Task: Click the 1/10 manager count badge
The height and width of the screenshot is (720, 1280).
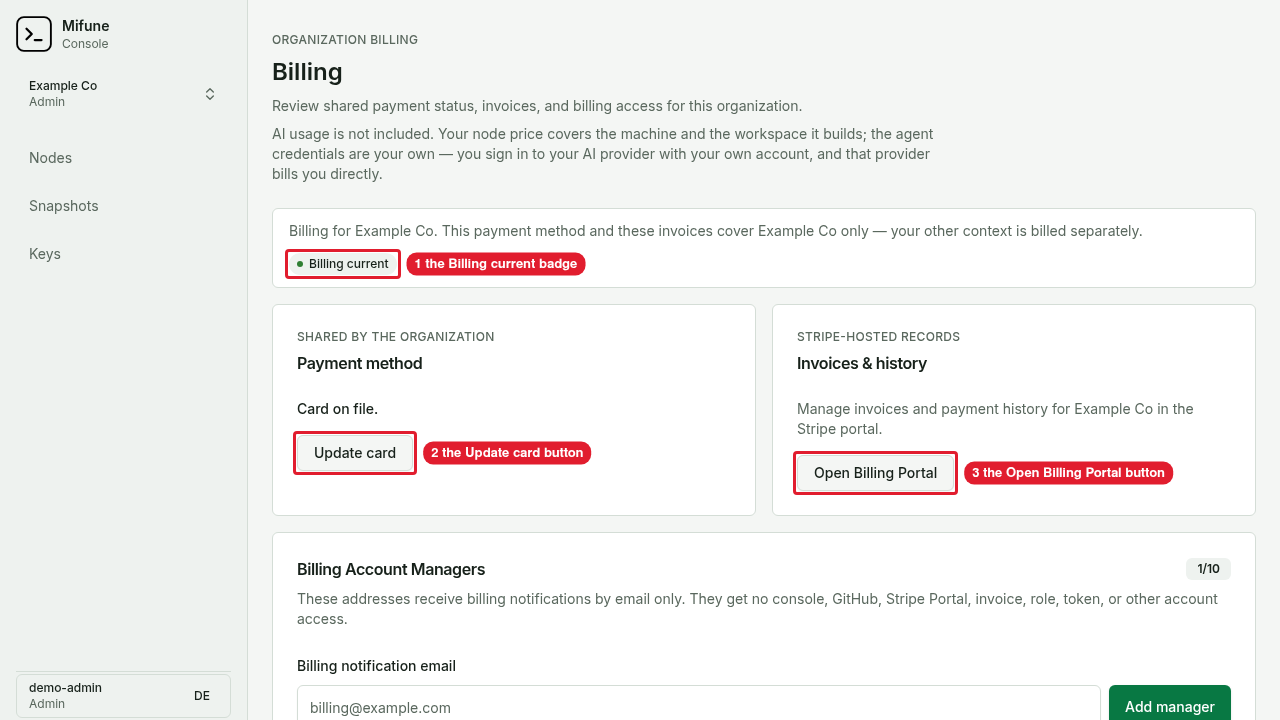Action: pyautogui.click(x=1208, y=569)
